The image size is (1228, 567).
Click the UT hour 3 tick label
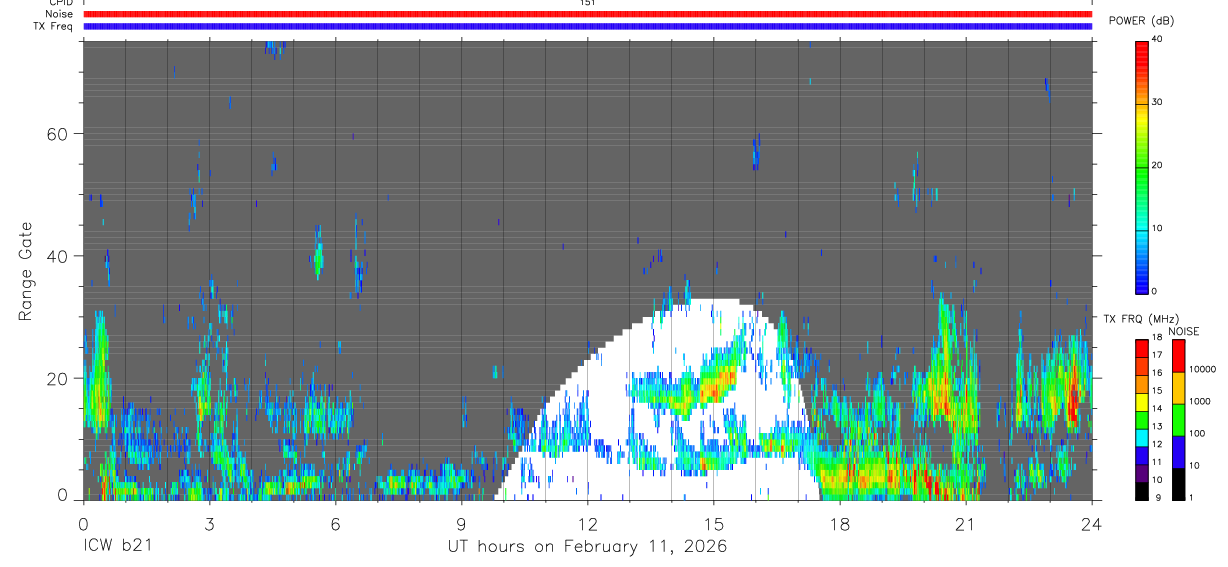click(x=209, y=523)
